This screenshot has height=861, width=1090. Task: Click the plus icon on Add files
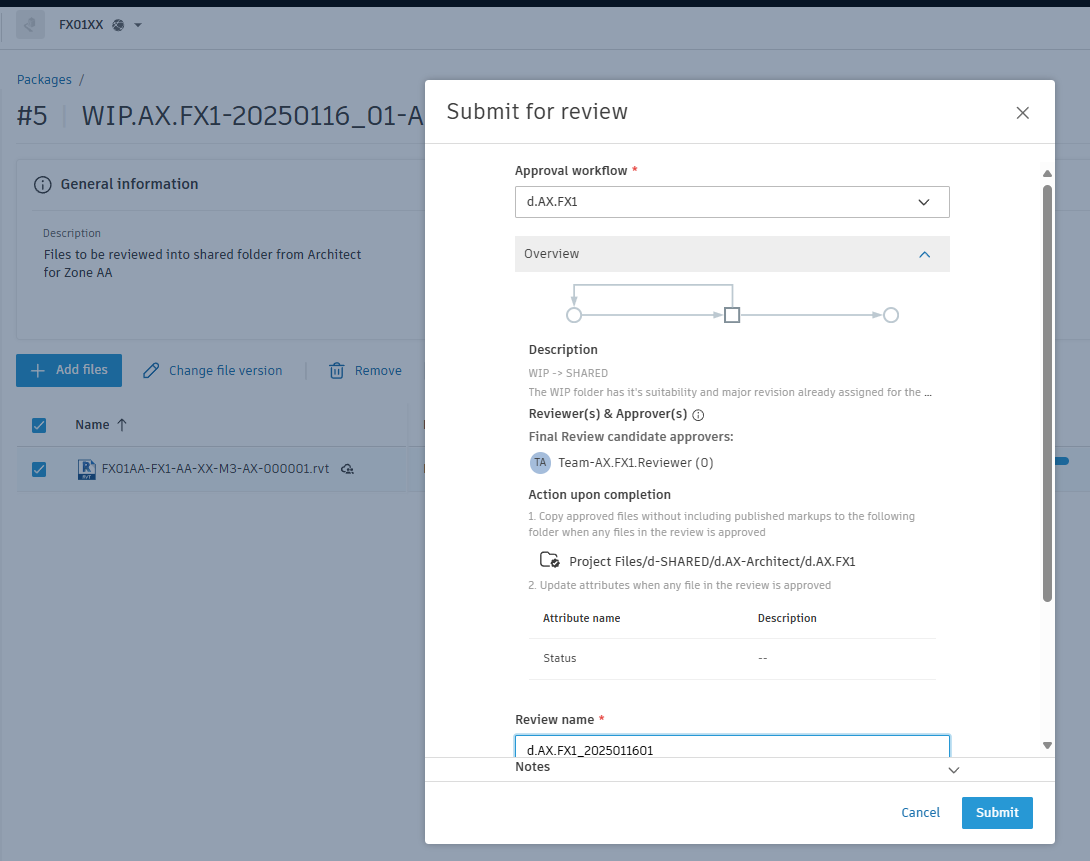(38, 370)
